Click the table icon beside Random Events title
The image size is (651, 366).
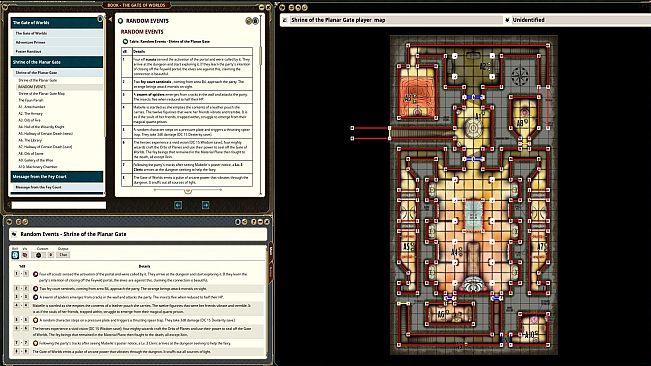14,234
